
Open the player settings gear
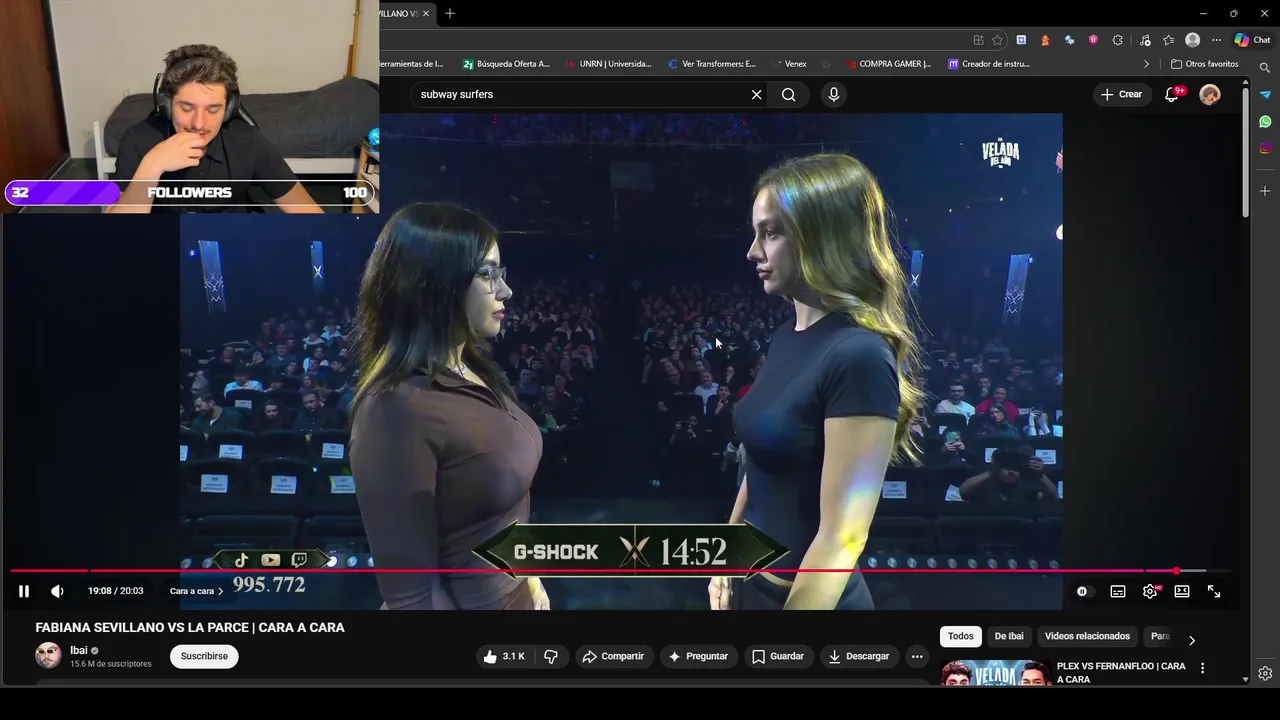point(1150,591)
